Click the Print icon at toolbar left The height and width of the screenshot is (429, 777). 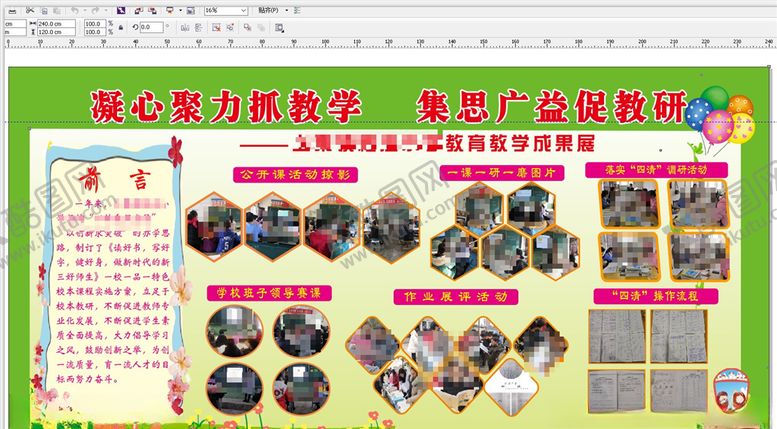click(x=12, y=9)
